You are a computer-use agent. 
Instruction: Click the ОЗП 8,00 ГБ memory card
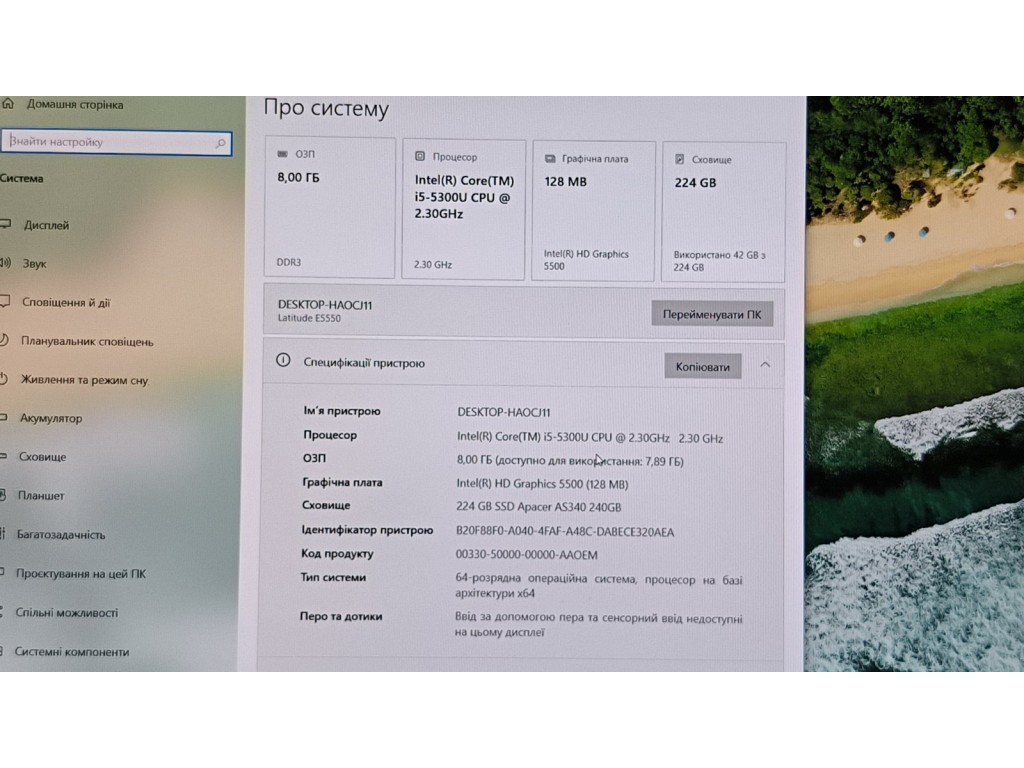coord(329,208)
